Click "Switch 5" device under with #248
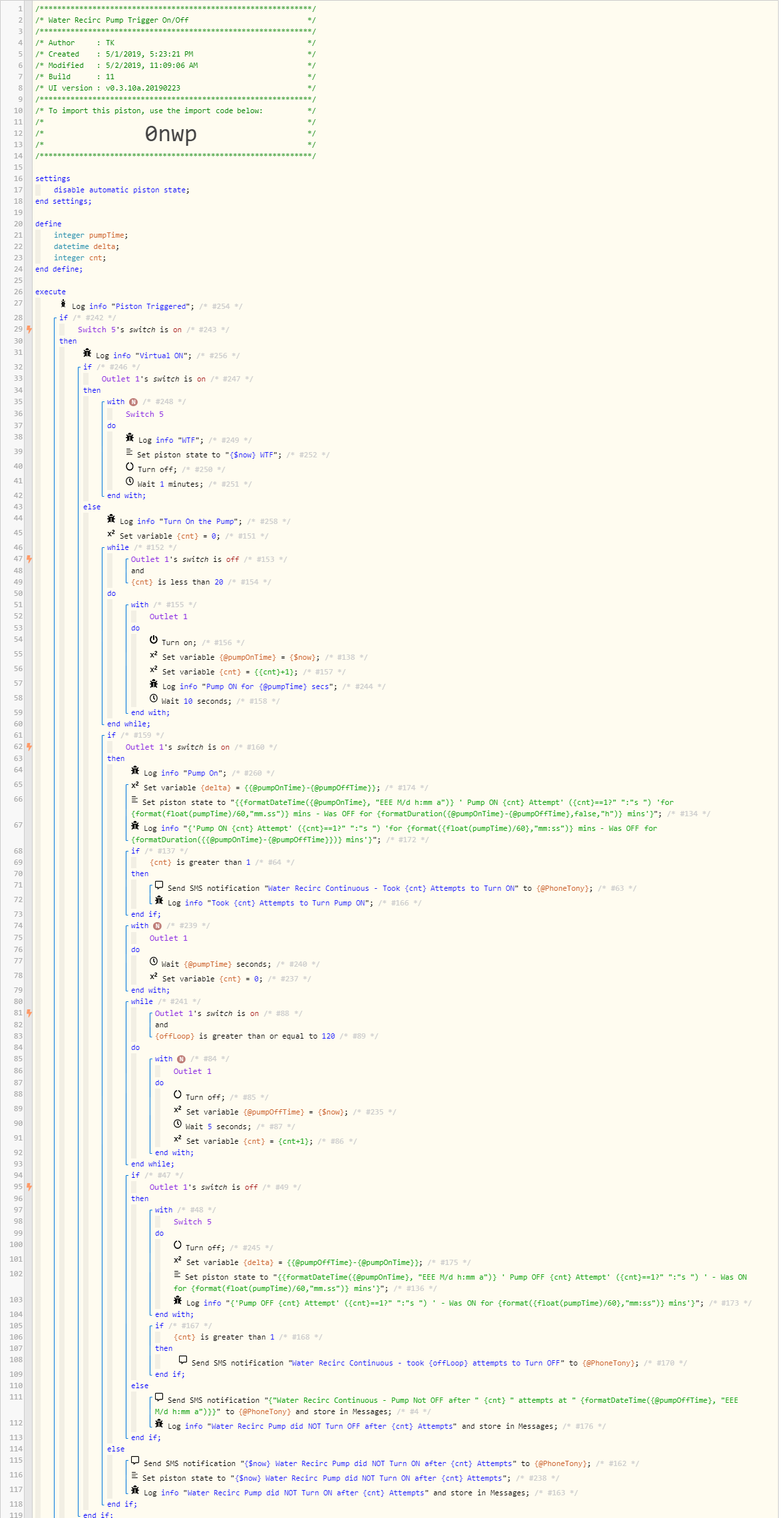 tap(144, 414)
